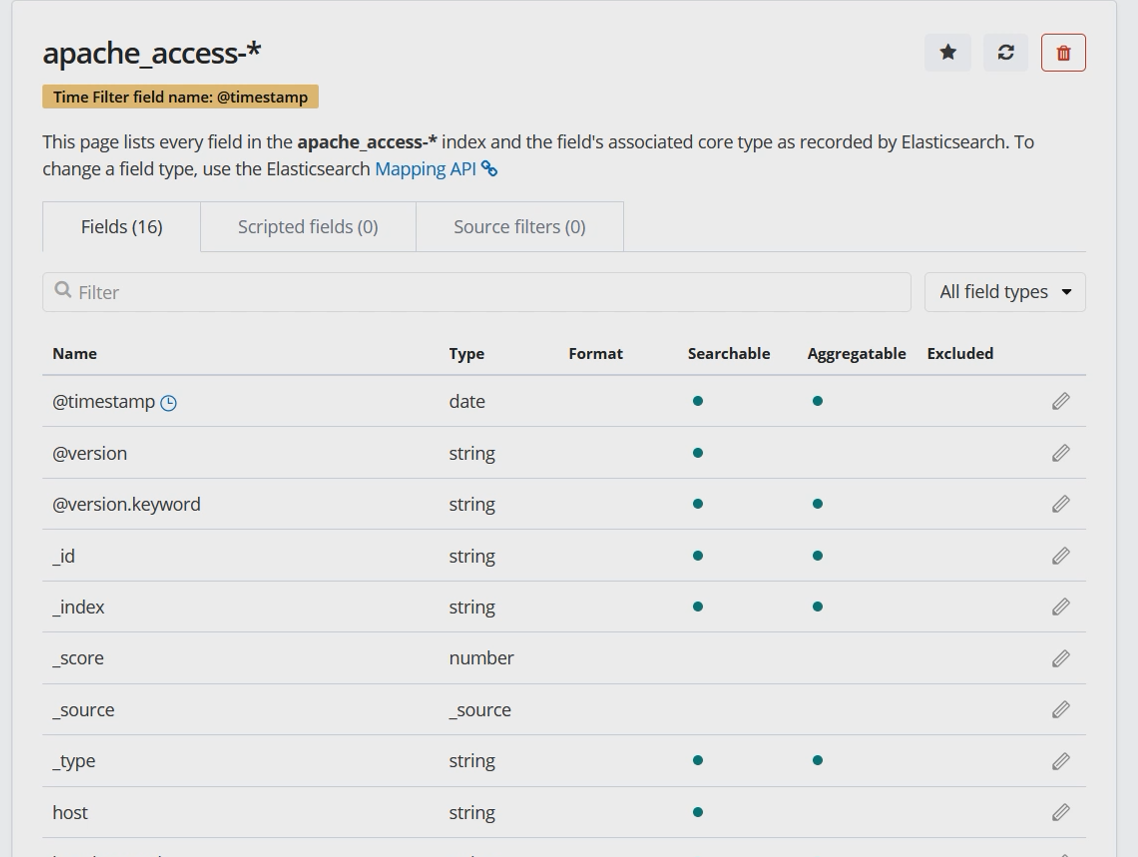
Task: Edit the _id field pencil icon
Action: (x=1061, y=556)
